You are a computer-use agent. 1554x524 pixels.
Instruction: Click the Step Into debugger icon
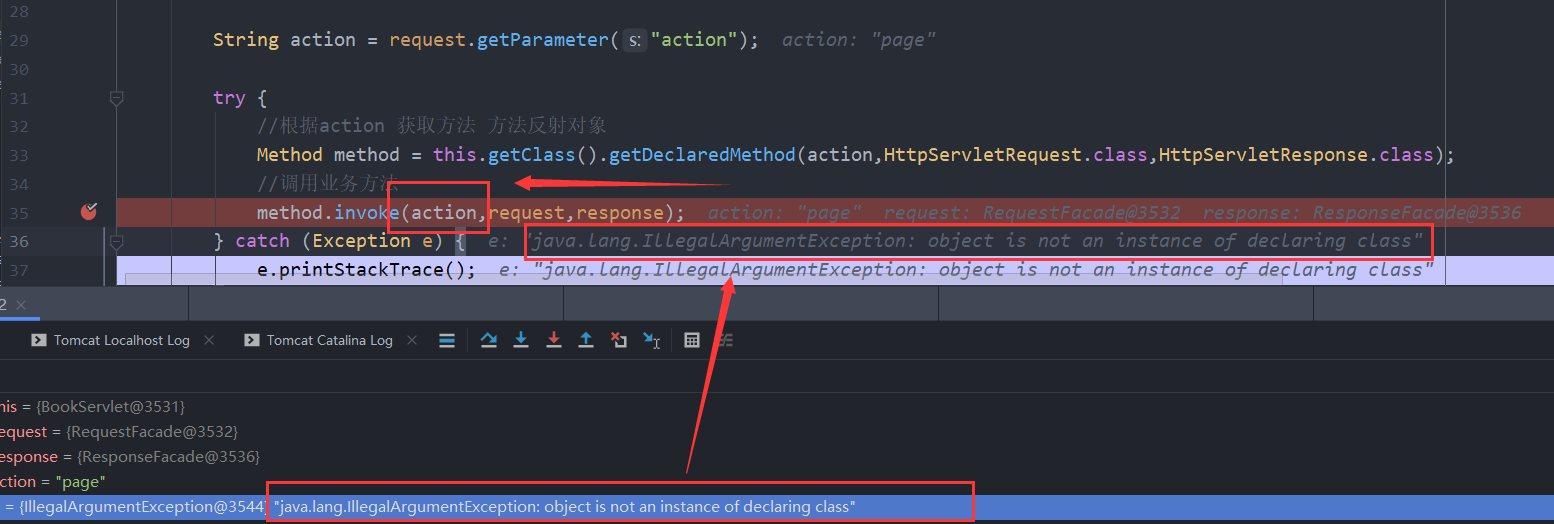point(521,340)
